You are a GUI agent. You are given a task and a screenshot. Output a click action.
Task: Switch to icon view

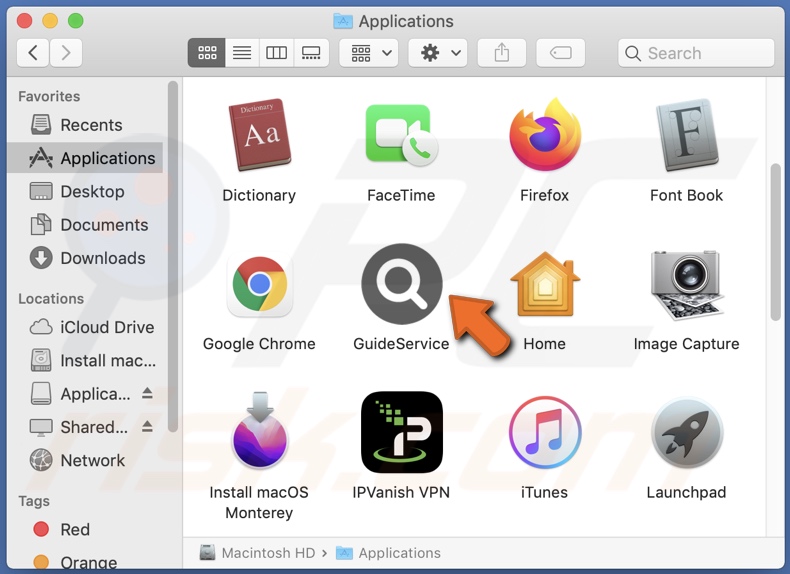tap(207, 53)
